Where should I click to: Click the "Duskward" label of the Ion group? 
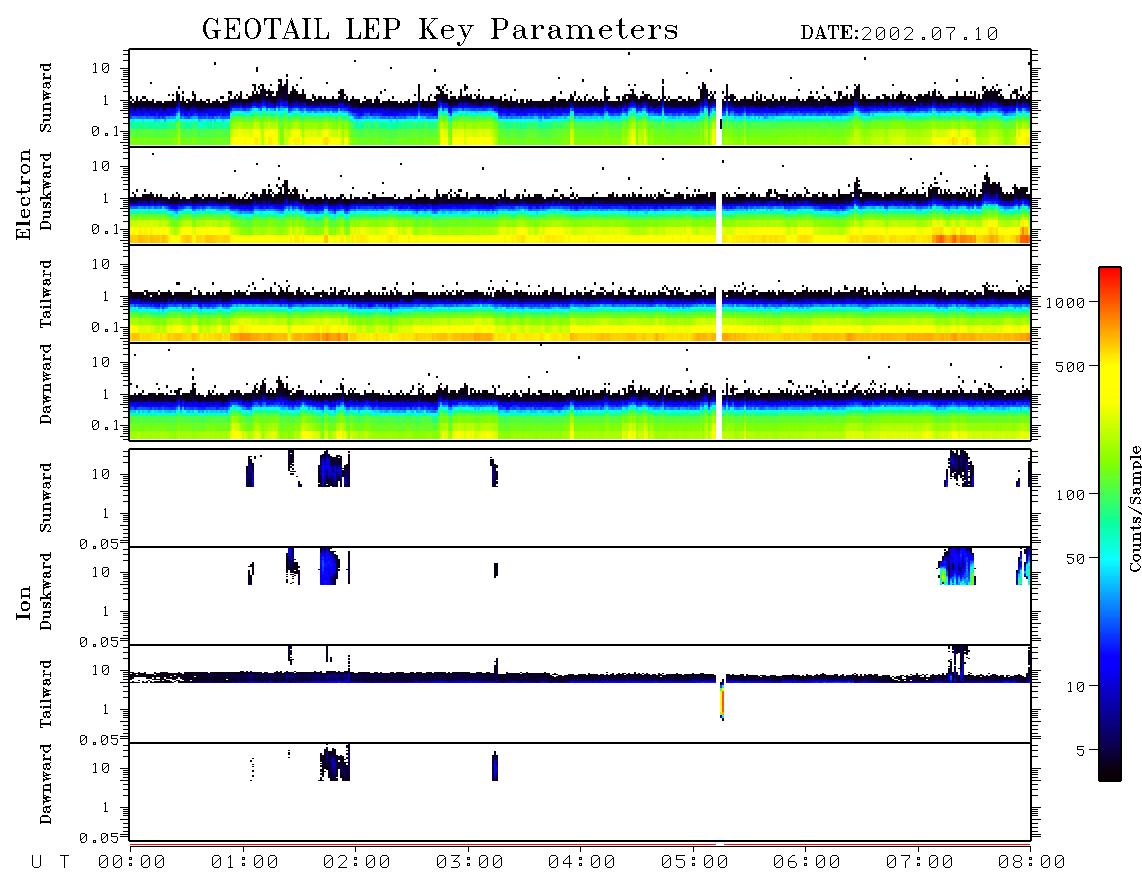point(46,591)
